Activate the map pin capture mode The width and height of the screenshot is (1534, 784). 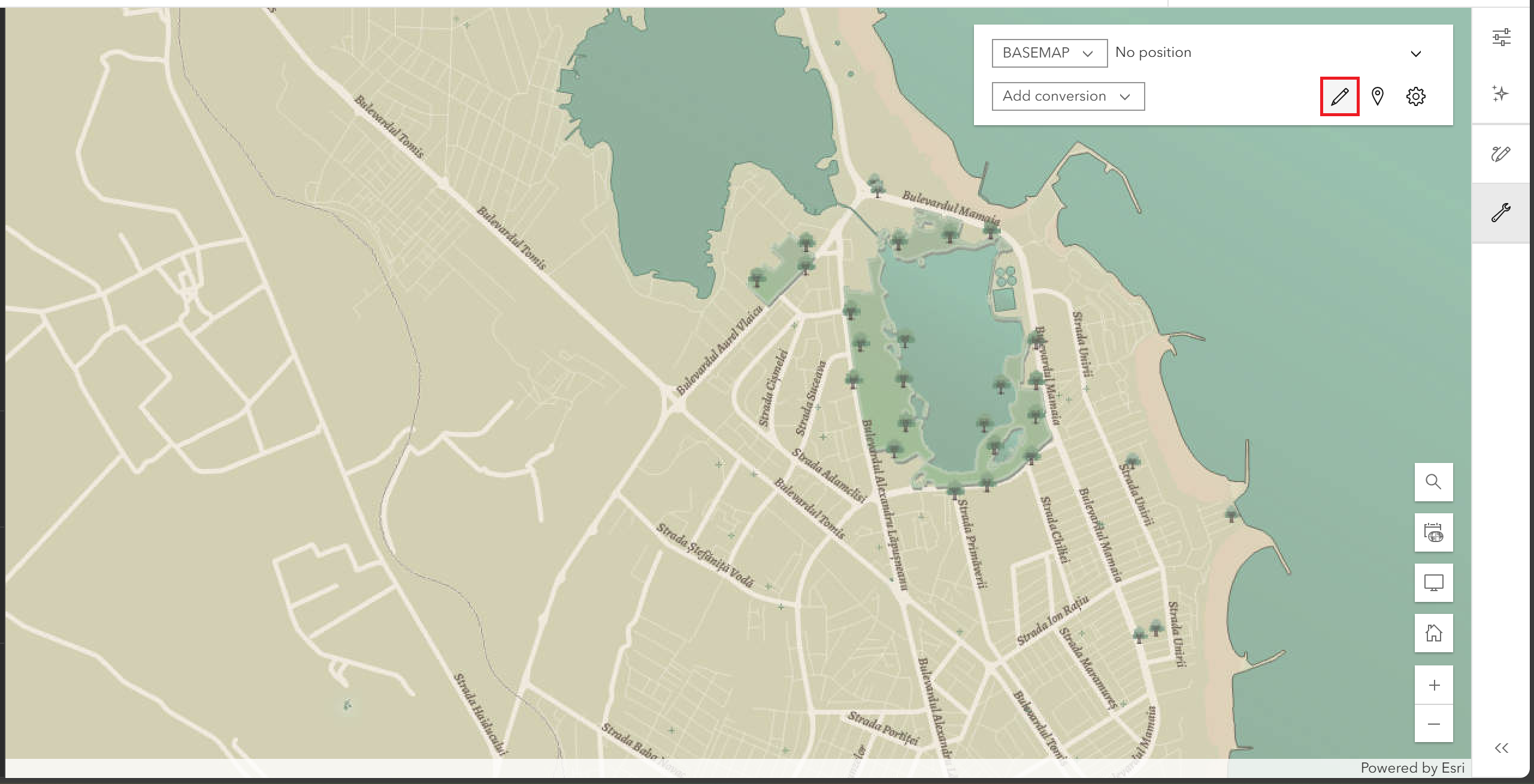pos(1378,96)
